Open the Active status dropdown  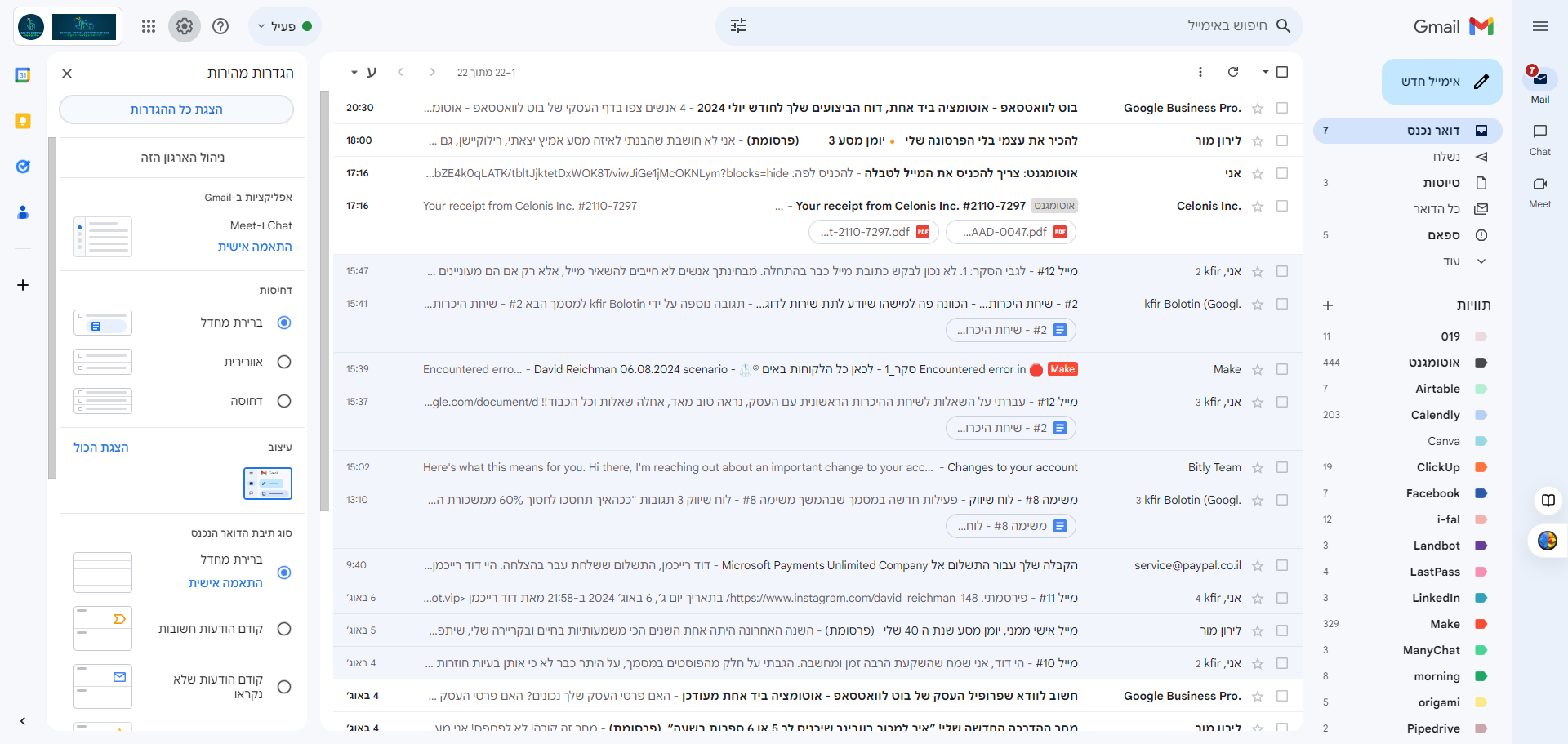[284, 26]
